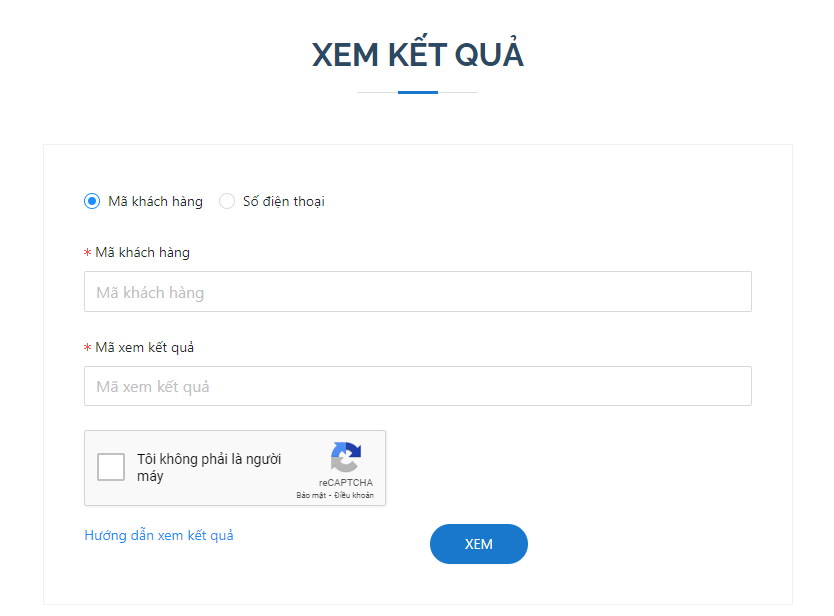Screen dimensions: 834x616
Task: Click the reCAPTCHA logo icon
Action: click(345, 457)
